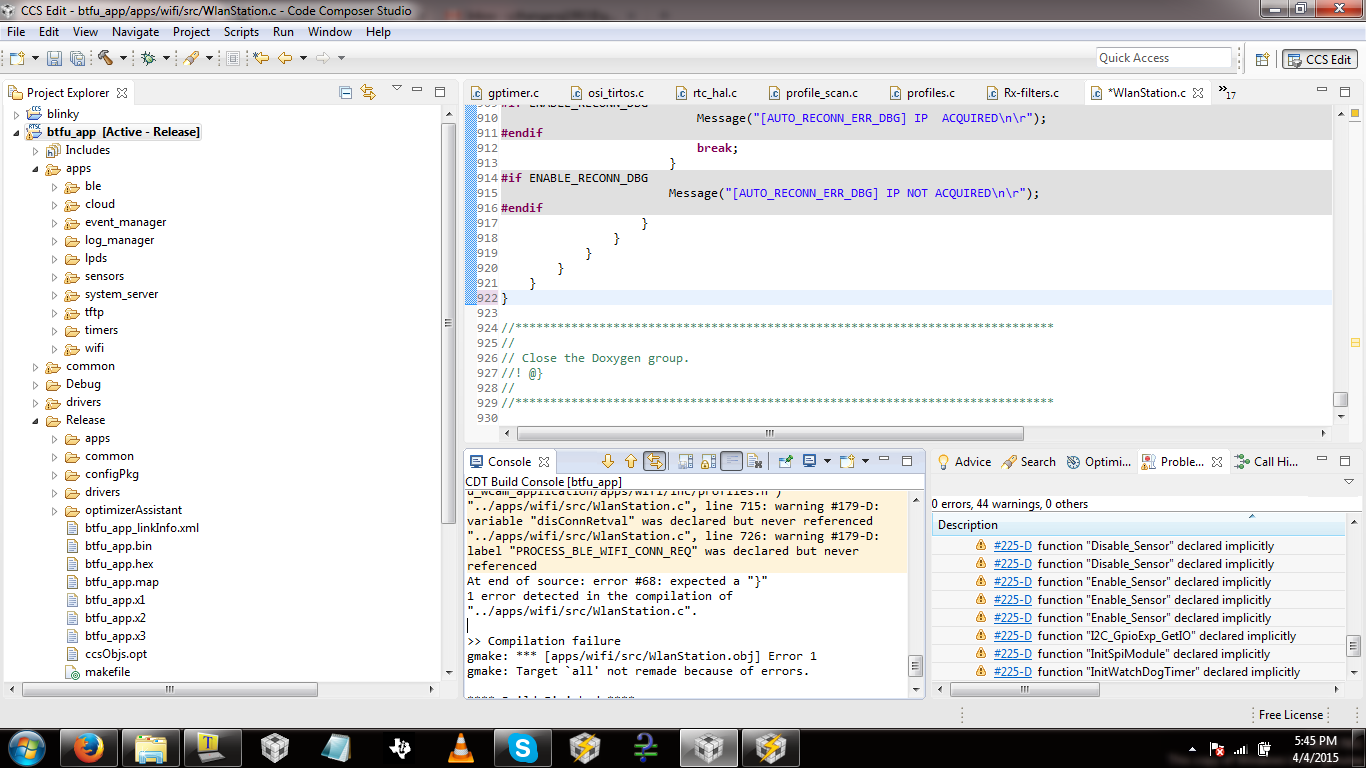The image size is (1366, 768).
Task: Click the Pin Console icon
Action: [x=786, y=461]
